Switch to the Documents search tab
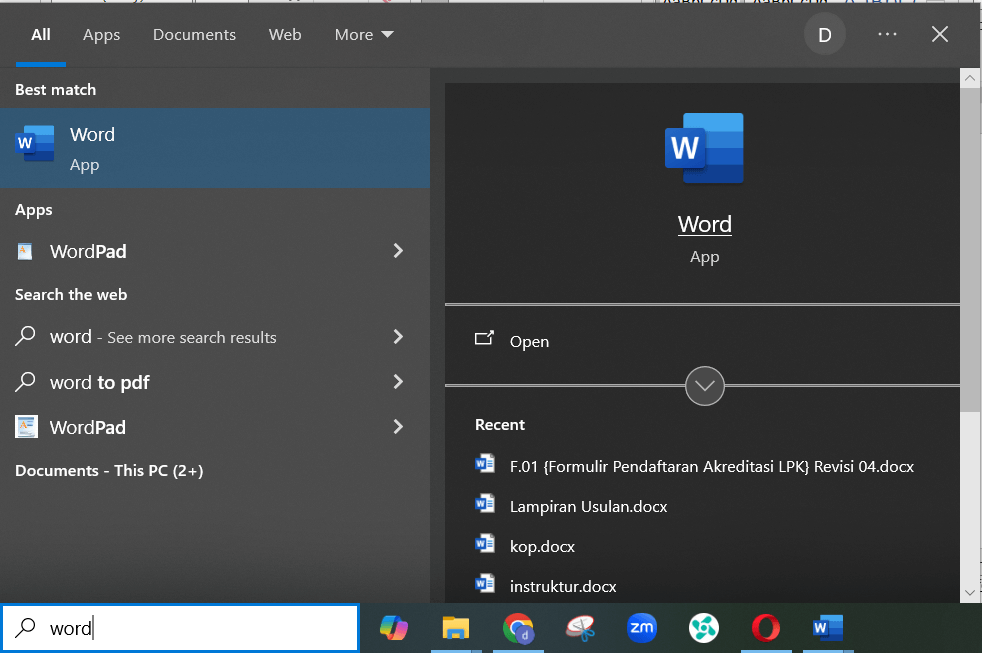The image size is (982, 653). pyautogui.click(x=194, y=34)
